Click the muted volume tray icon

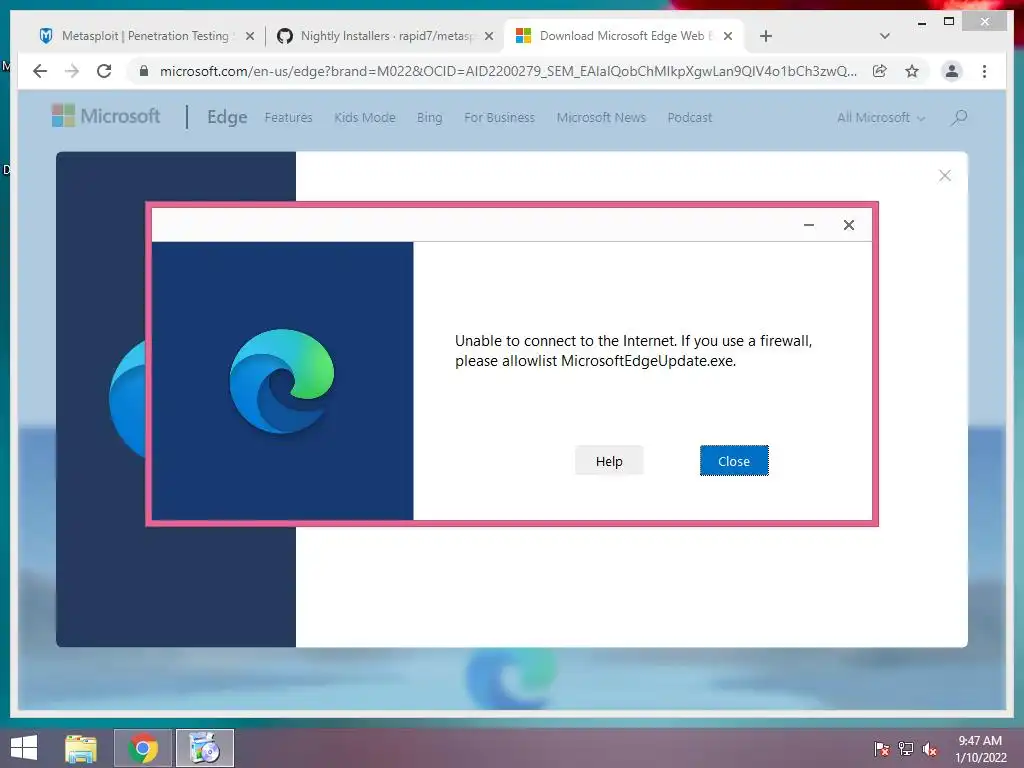(929, 748)
